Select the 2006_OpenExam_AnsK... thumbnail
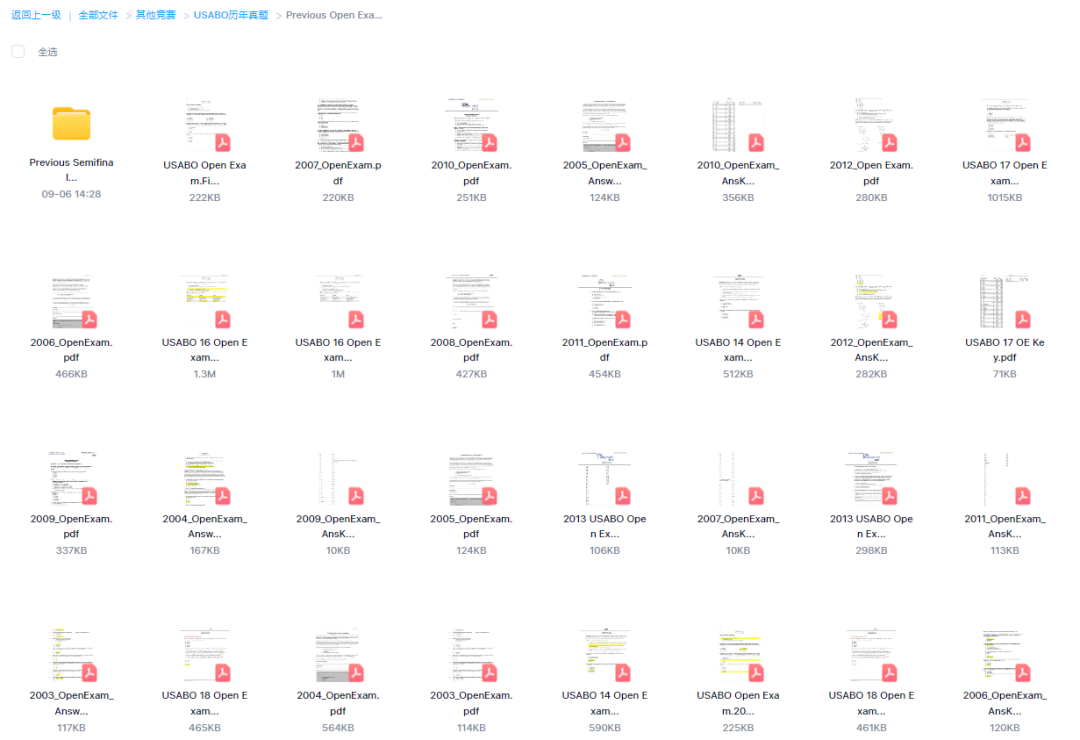The image size is (1080, 740). [1005, 655]
